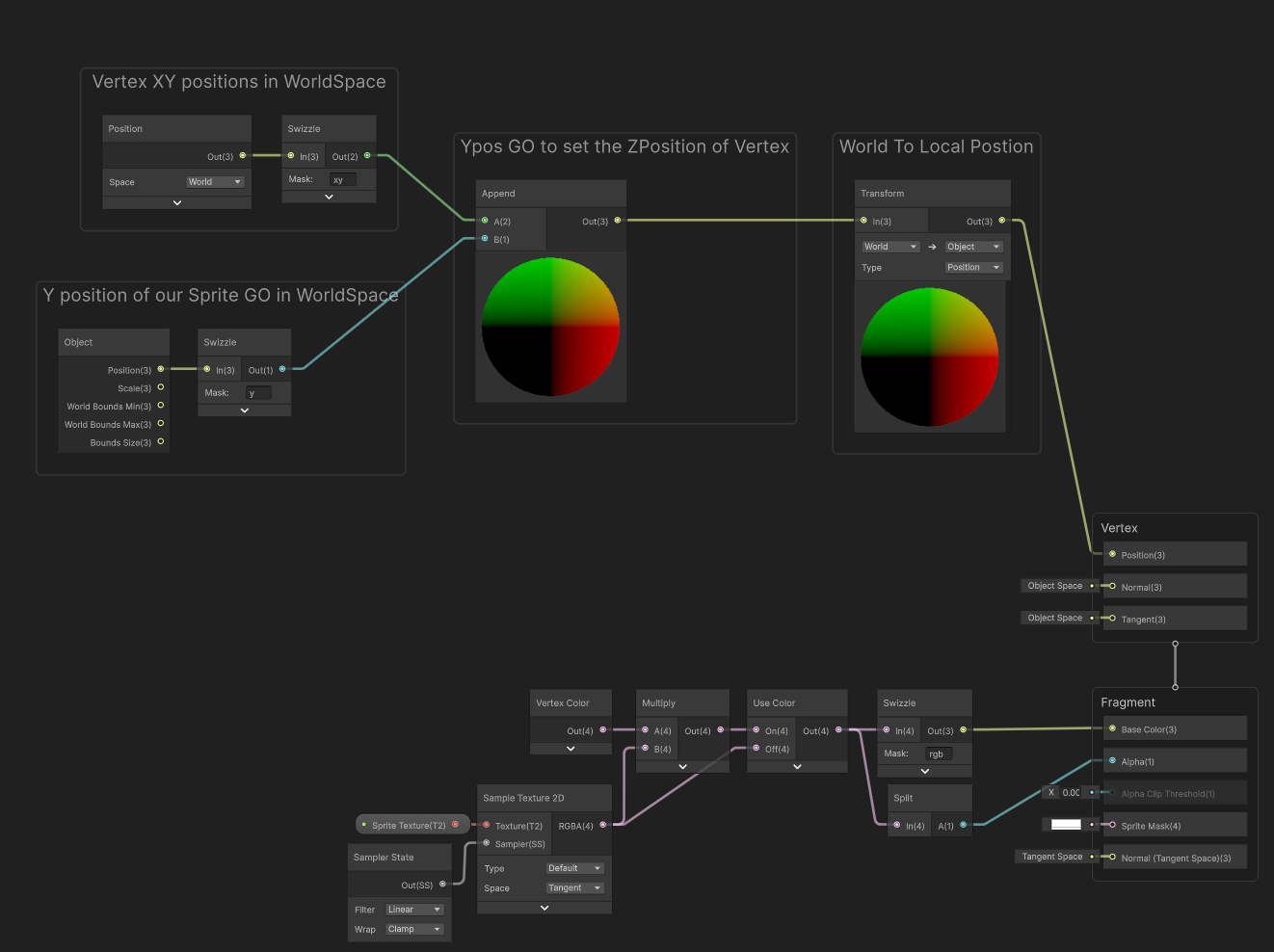Click the In(3) port on the Transform node
The width and height of the screenshot is (1274, 952).
coord(863,220)
